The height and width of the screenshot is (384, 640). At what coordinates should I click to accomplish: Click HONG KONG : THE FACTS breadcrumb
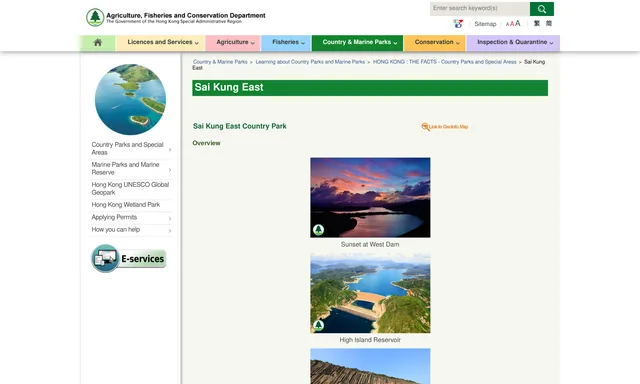pos(444,62)
